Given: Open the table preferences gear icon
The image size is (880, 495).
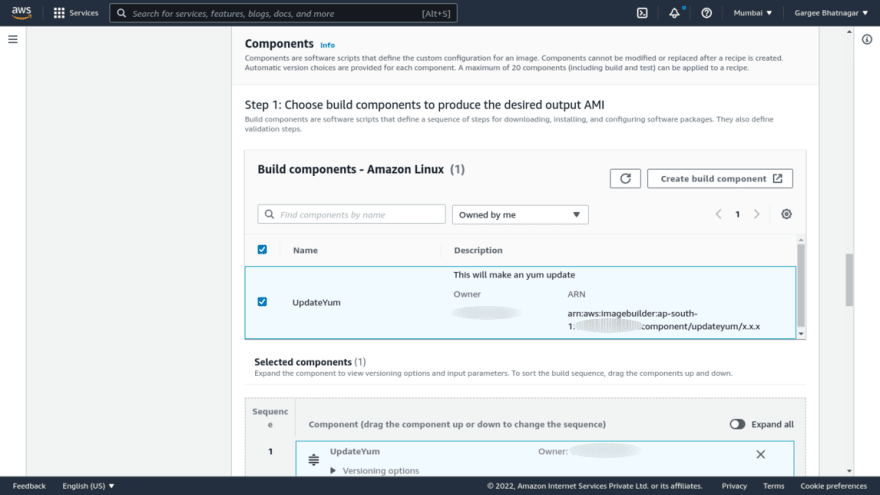Looking at the screenshot, I should coord(786,214).
